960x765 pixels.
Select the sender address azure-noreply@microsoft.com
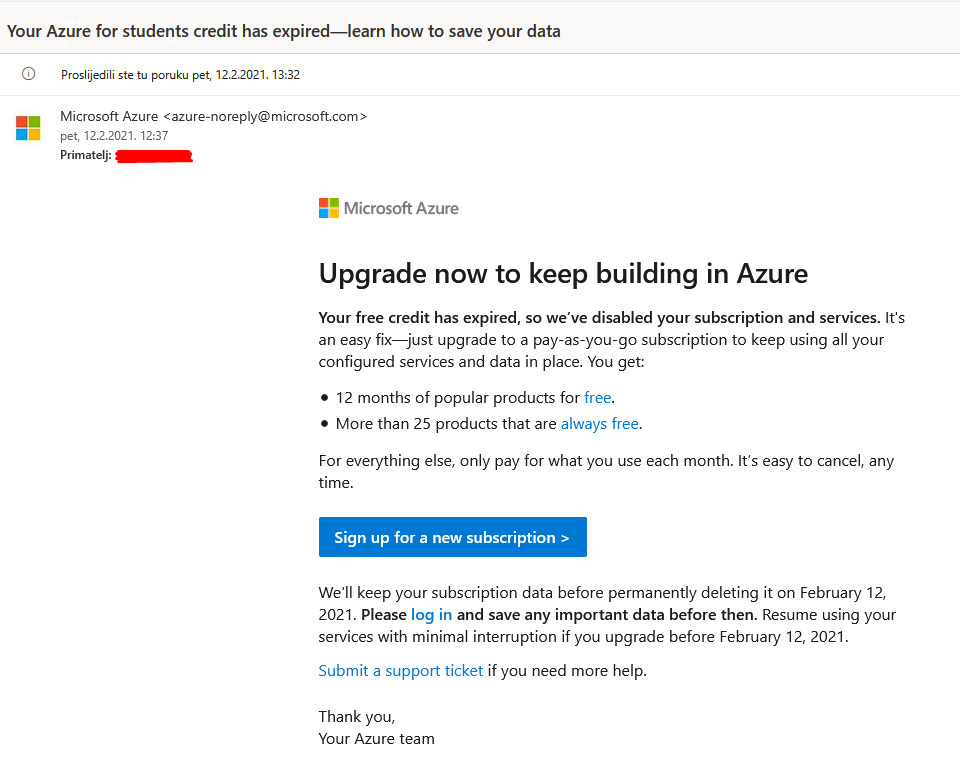(264, 116)
